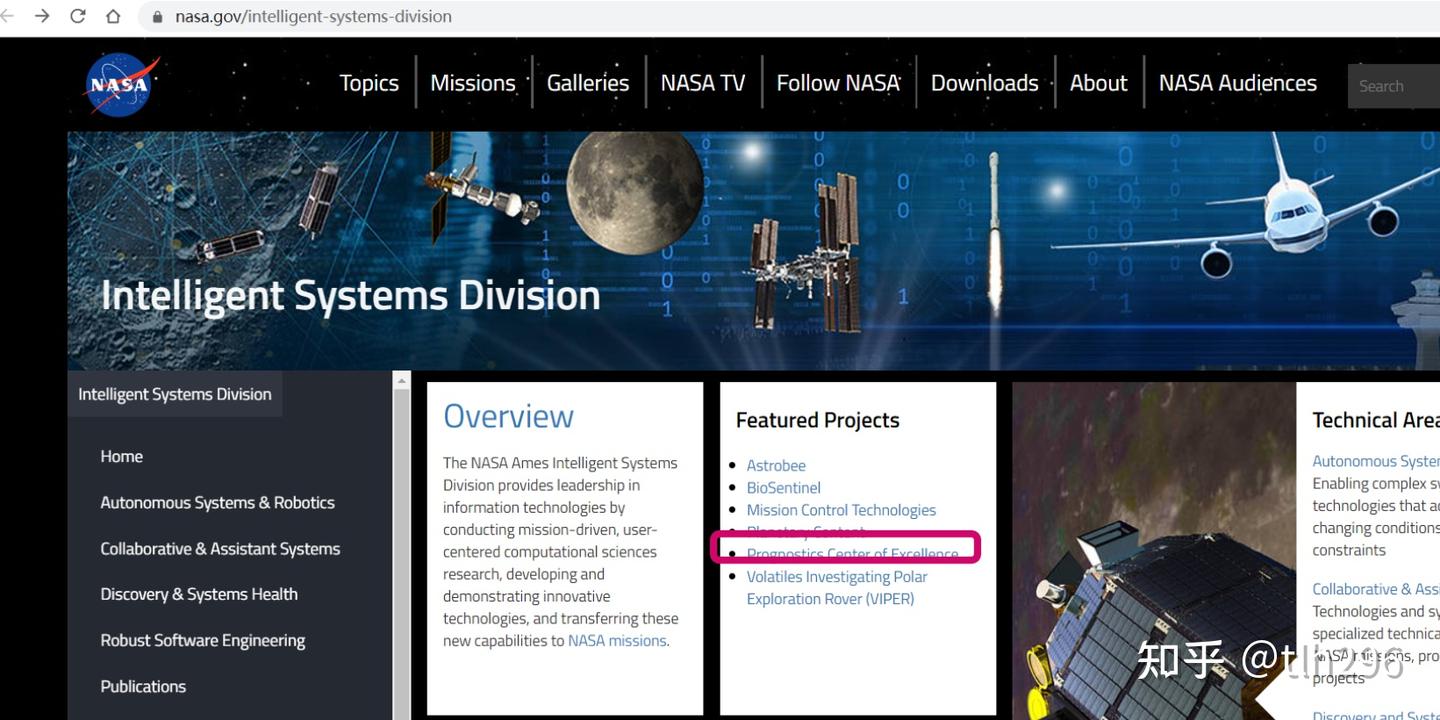Screen dimensions: 1440x720
Task: View site security lock info
Action: coord(157,17)
